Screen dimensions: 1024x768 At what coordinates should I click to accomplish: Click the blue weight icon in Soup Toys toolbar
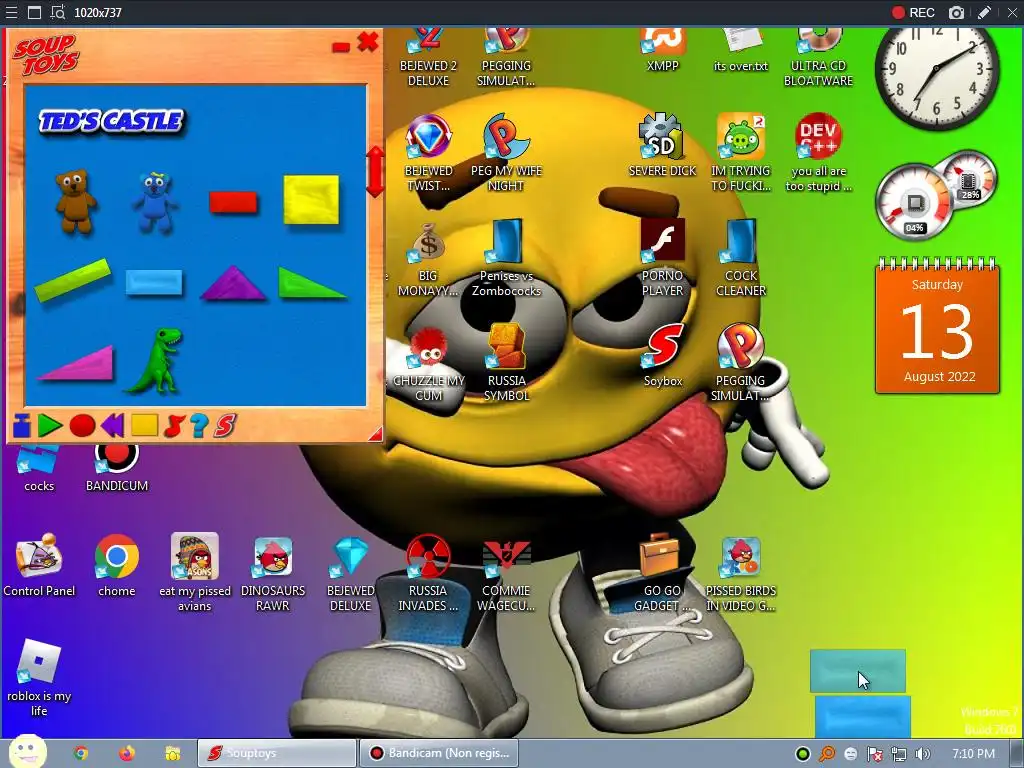[x=22, y=425]
